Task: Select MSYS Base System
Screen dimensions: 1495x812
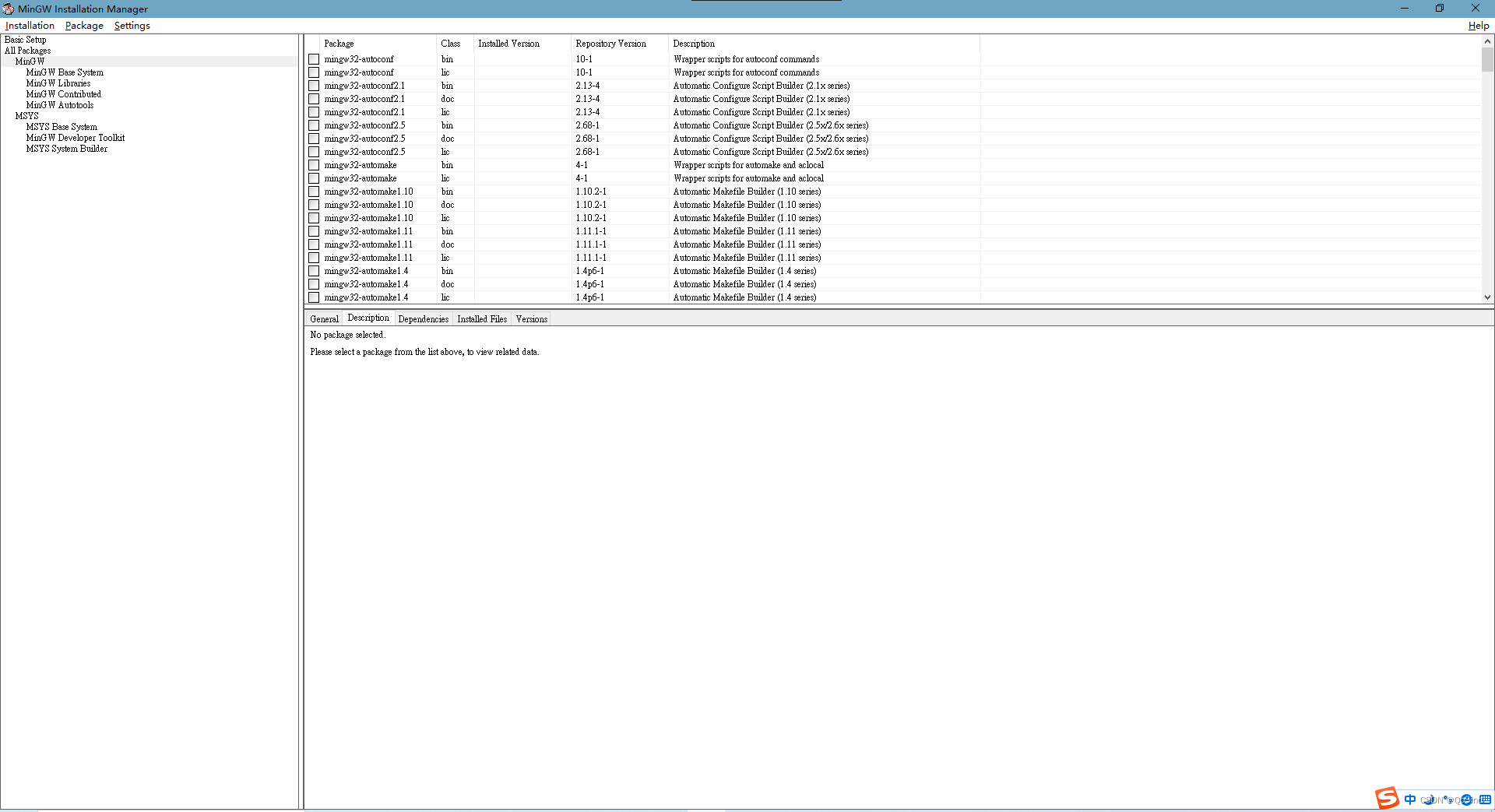Action: click(62, 127)
